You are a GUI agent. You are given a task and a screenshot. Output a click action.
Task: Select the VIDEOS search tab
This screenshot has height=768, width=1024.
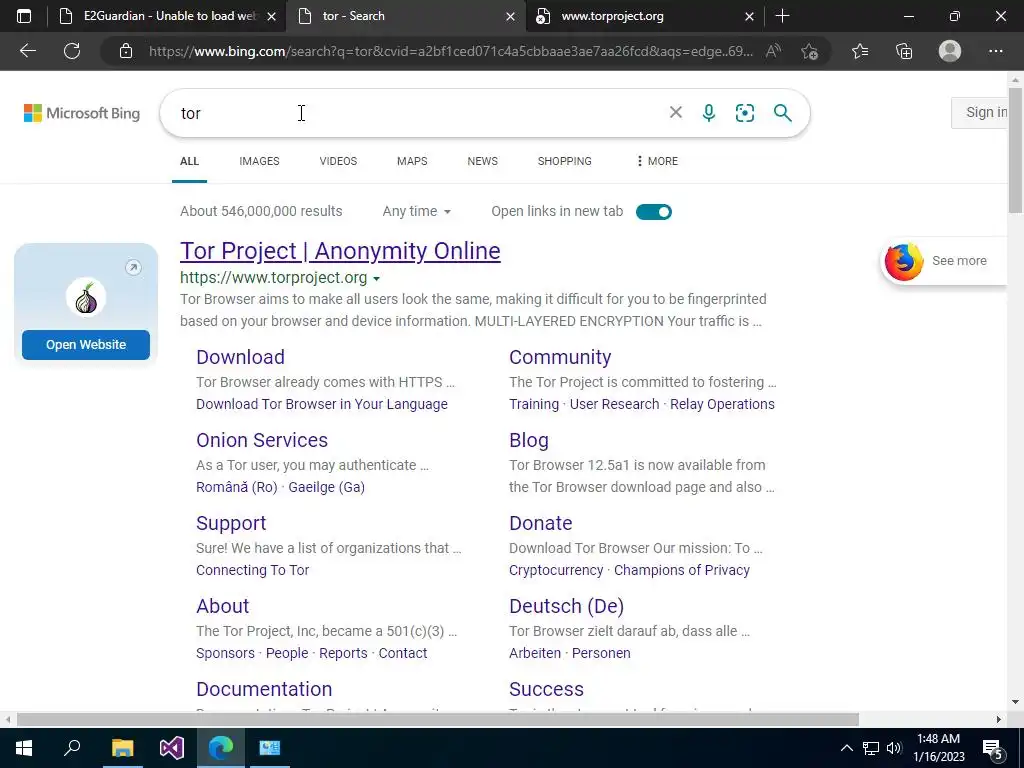(x=338, y=161)
